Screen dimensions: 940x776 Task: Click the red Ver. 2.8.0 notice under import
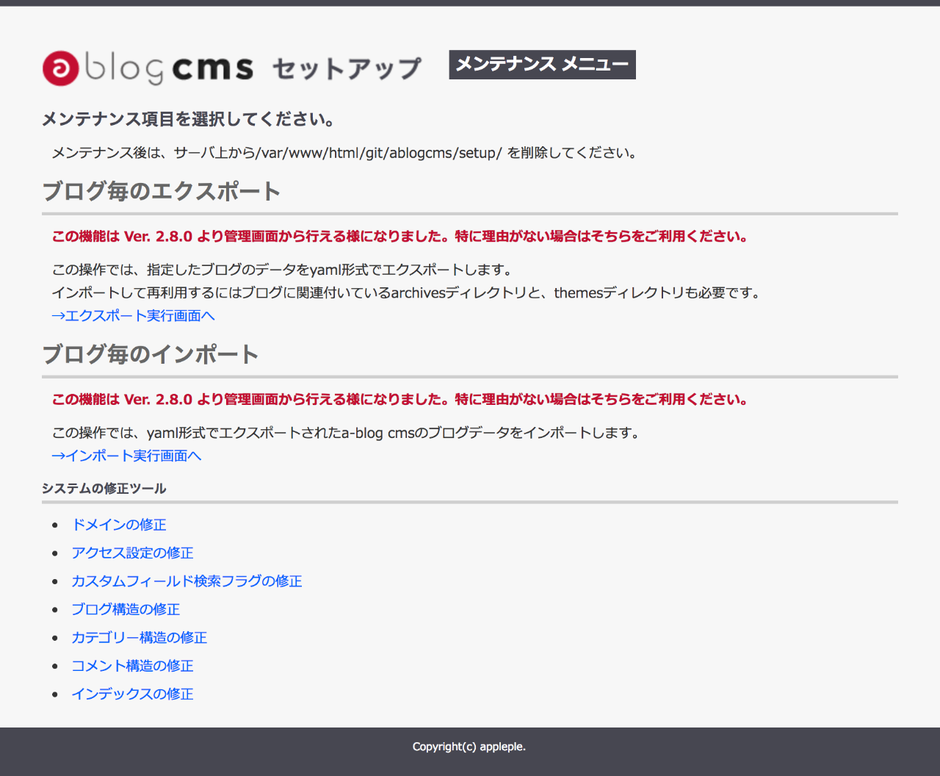pos(399,399)
